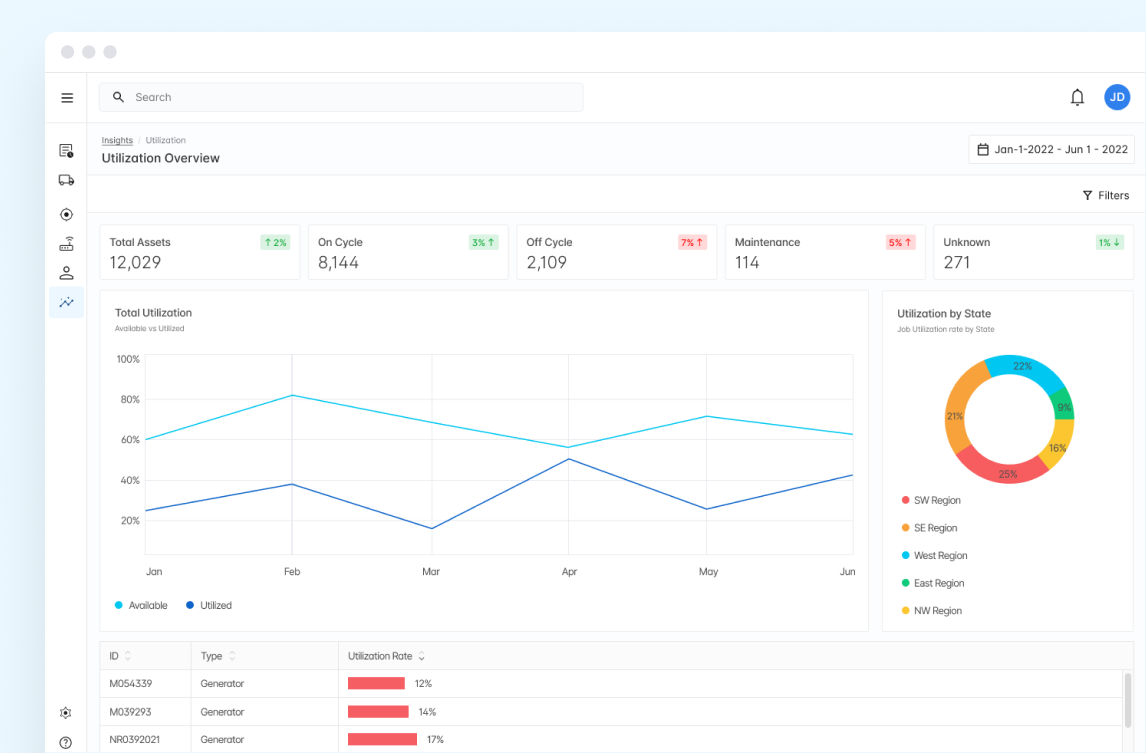Open the reports icon in sidebar
Screen dimensions: 1146x753
coord(66,151)
